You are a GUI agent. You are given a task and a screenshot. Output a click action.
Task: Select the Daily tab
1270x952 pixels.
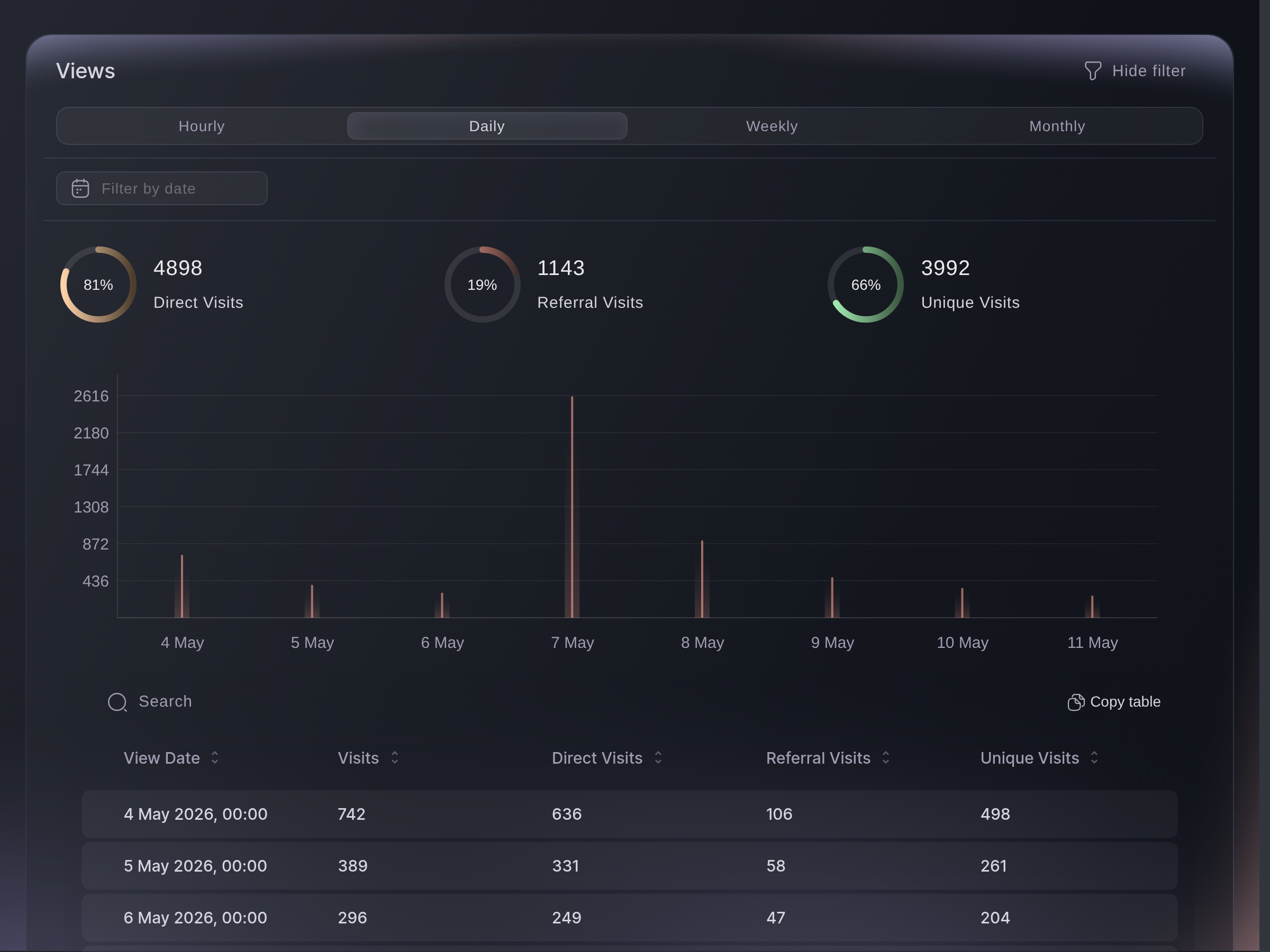[487, 126]
